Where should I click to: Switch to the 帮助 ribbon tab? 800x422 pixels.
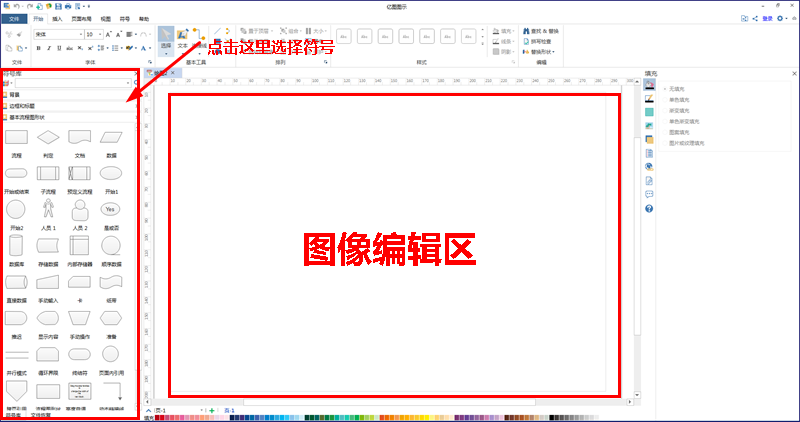tap(144, 19)
